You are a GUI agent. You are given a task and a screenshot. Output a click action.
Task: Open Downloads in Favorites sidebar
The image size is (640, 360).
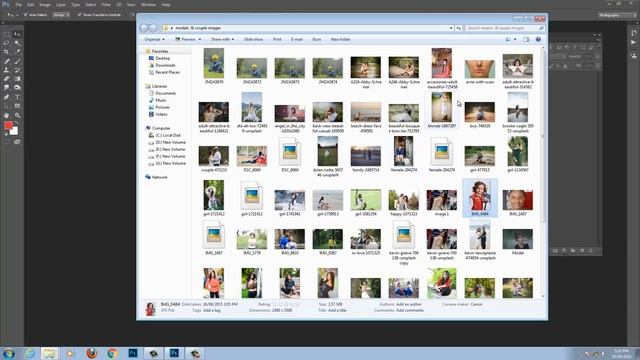tap(165, 65)
